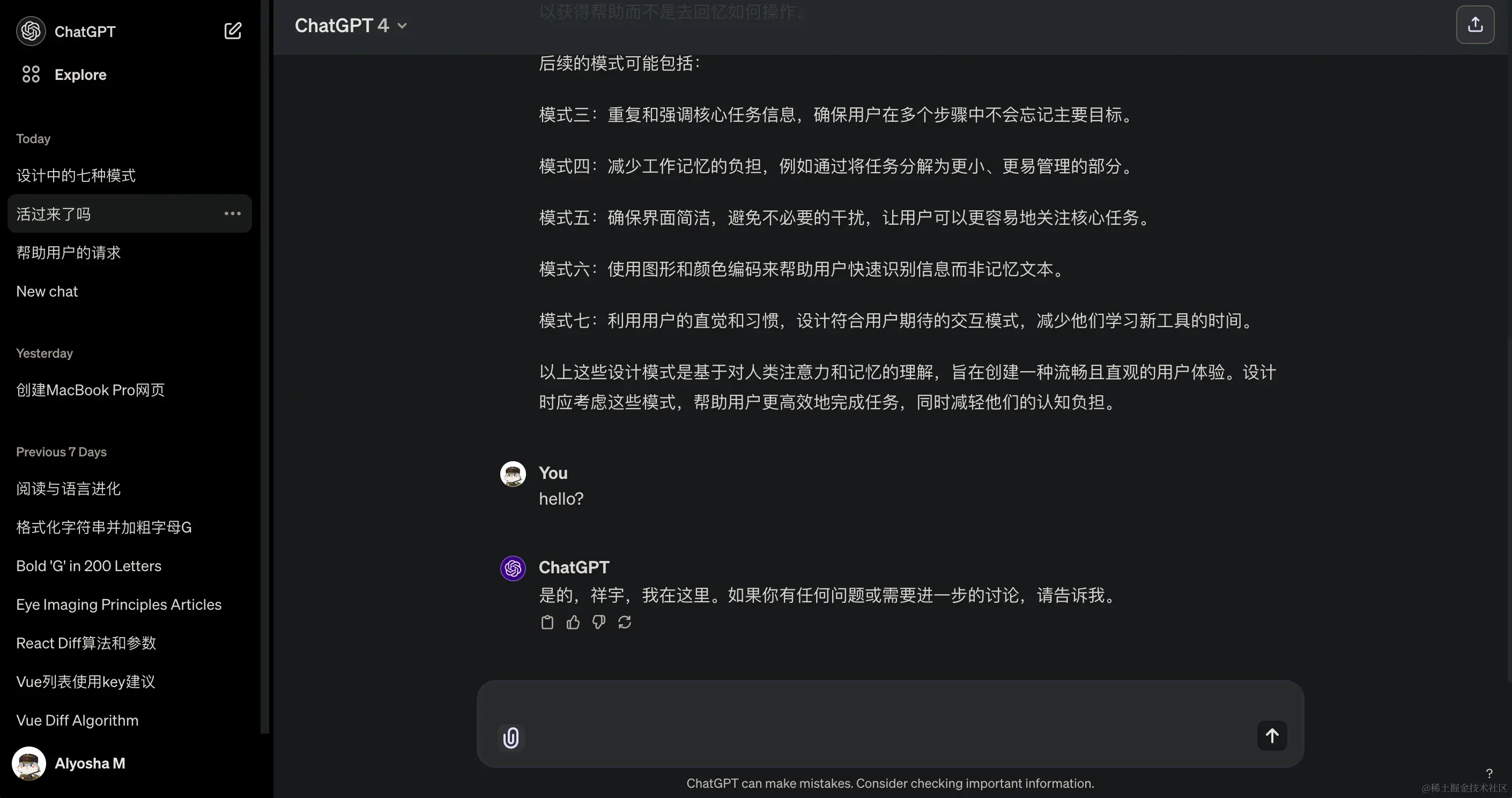Click the question mark help button
Screen dimensions: 1512x798
click(1488, 773)
